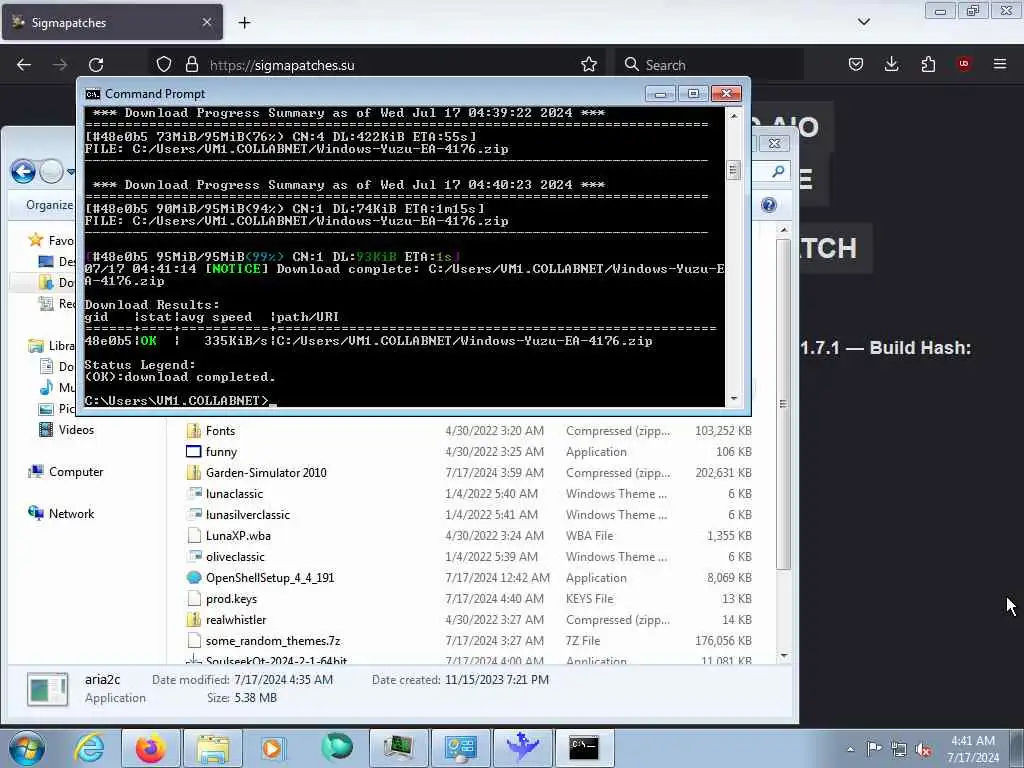
Task: Go back in Explorer window
Action: coord(24,172)
